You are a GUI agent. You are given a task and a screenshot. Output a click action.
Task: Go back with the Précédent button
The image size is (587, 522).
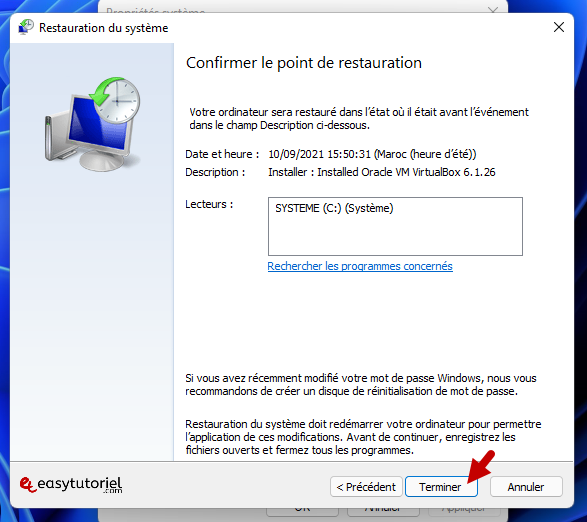pyautogui.click(x=366, y=487)
